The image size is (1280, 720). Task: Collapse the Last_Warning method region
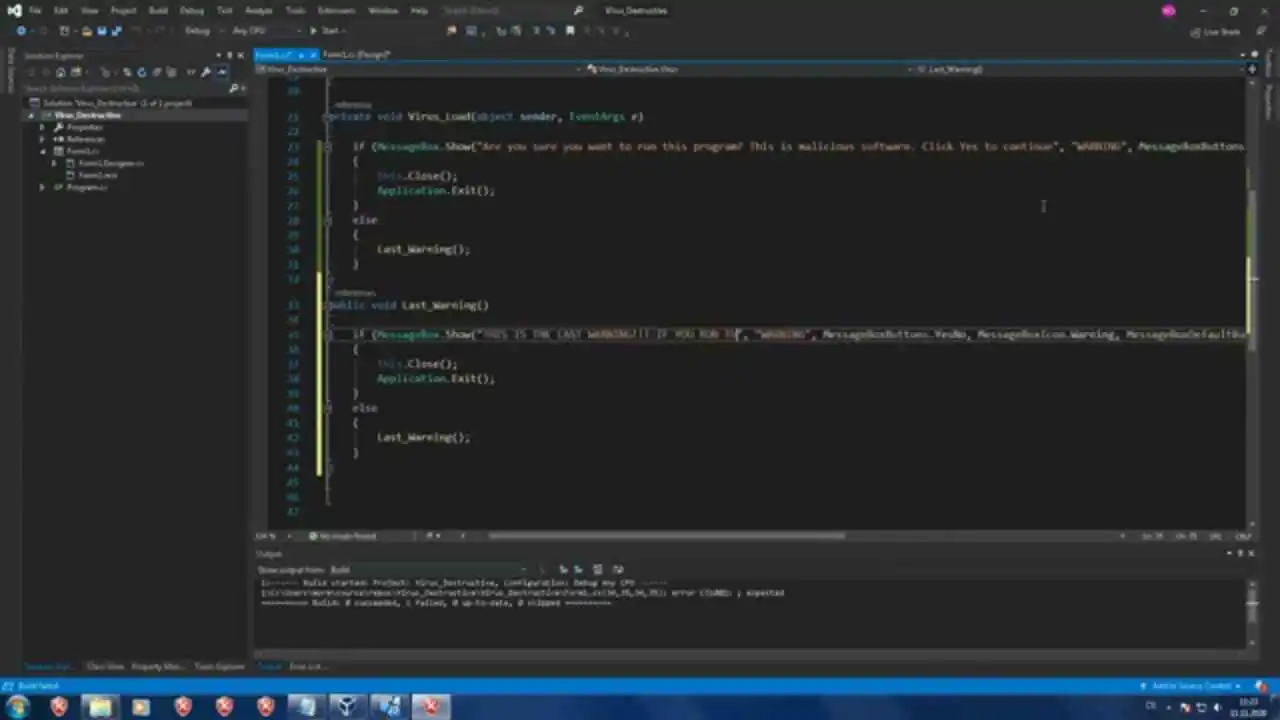tap(327, 305)
